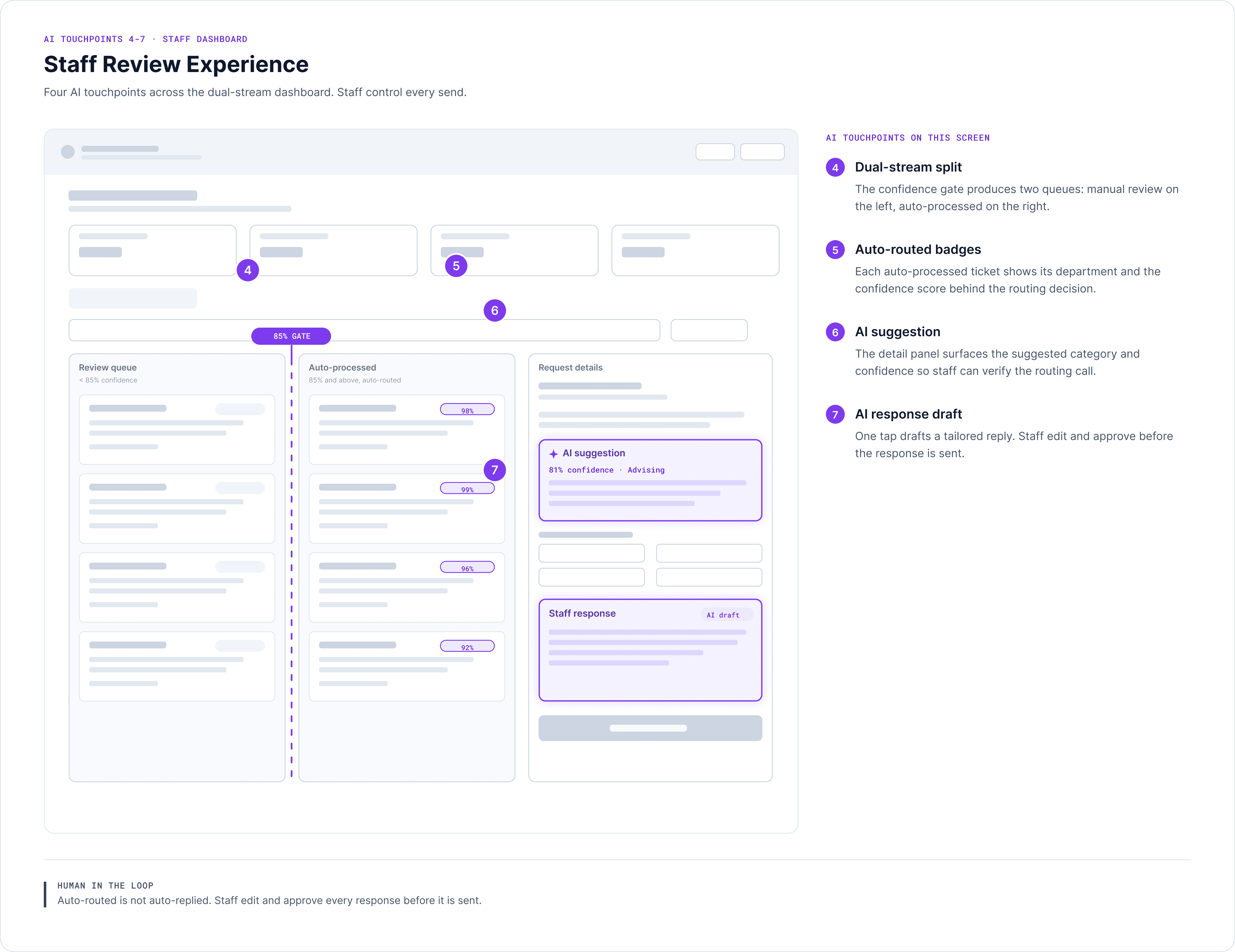Click the AI draft tag in Staff response
The height and width of the screenshot is (952, 1235).
pos(727,614)
